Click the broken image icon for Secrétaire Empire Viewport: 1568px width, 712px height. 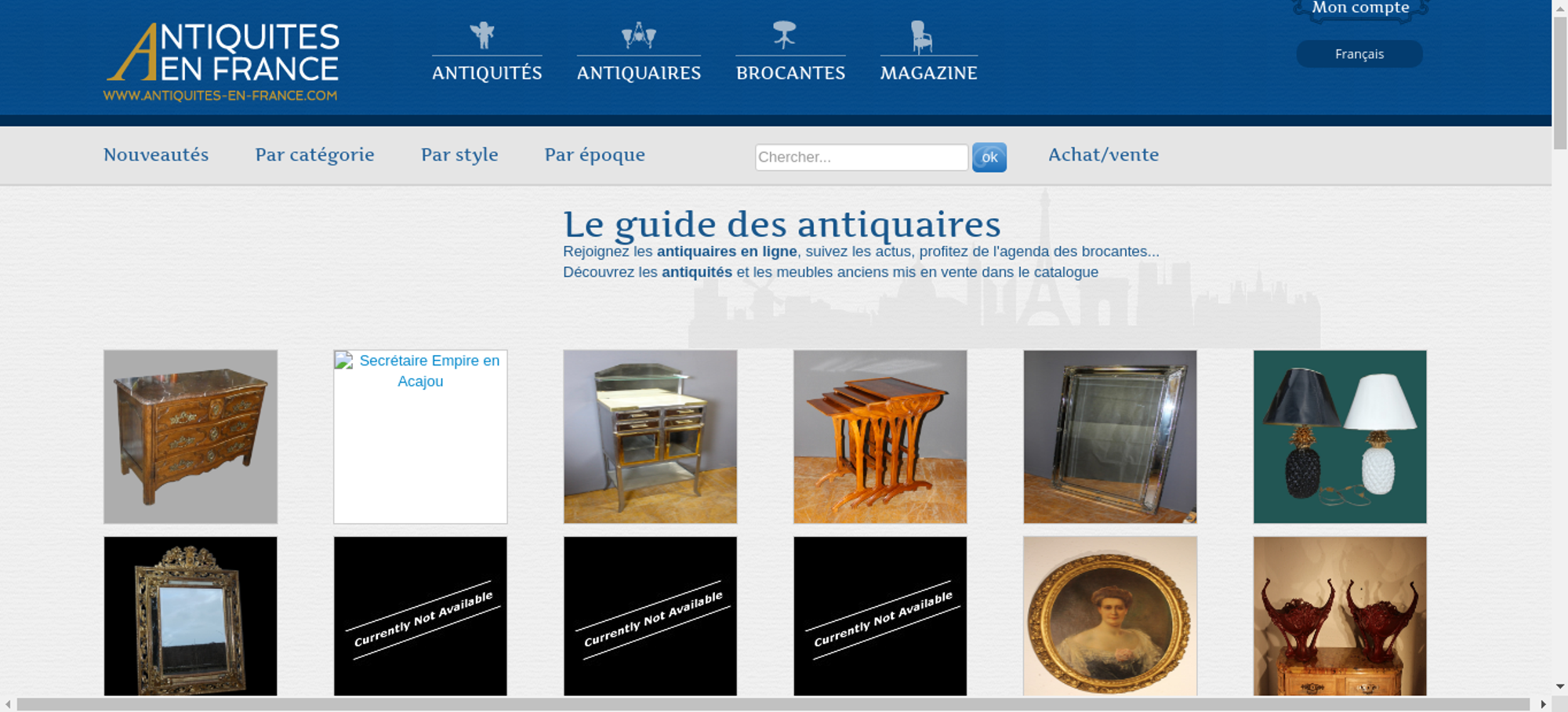344,361
